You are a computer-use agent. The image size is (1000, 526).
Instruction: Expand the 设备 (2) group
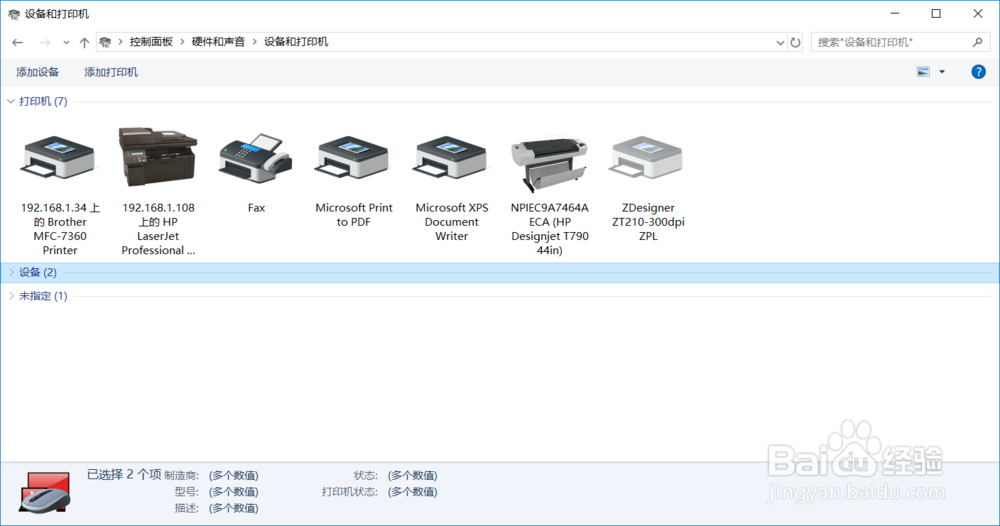(11, 272)
